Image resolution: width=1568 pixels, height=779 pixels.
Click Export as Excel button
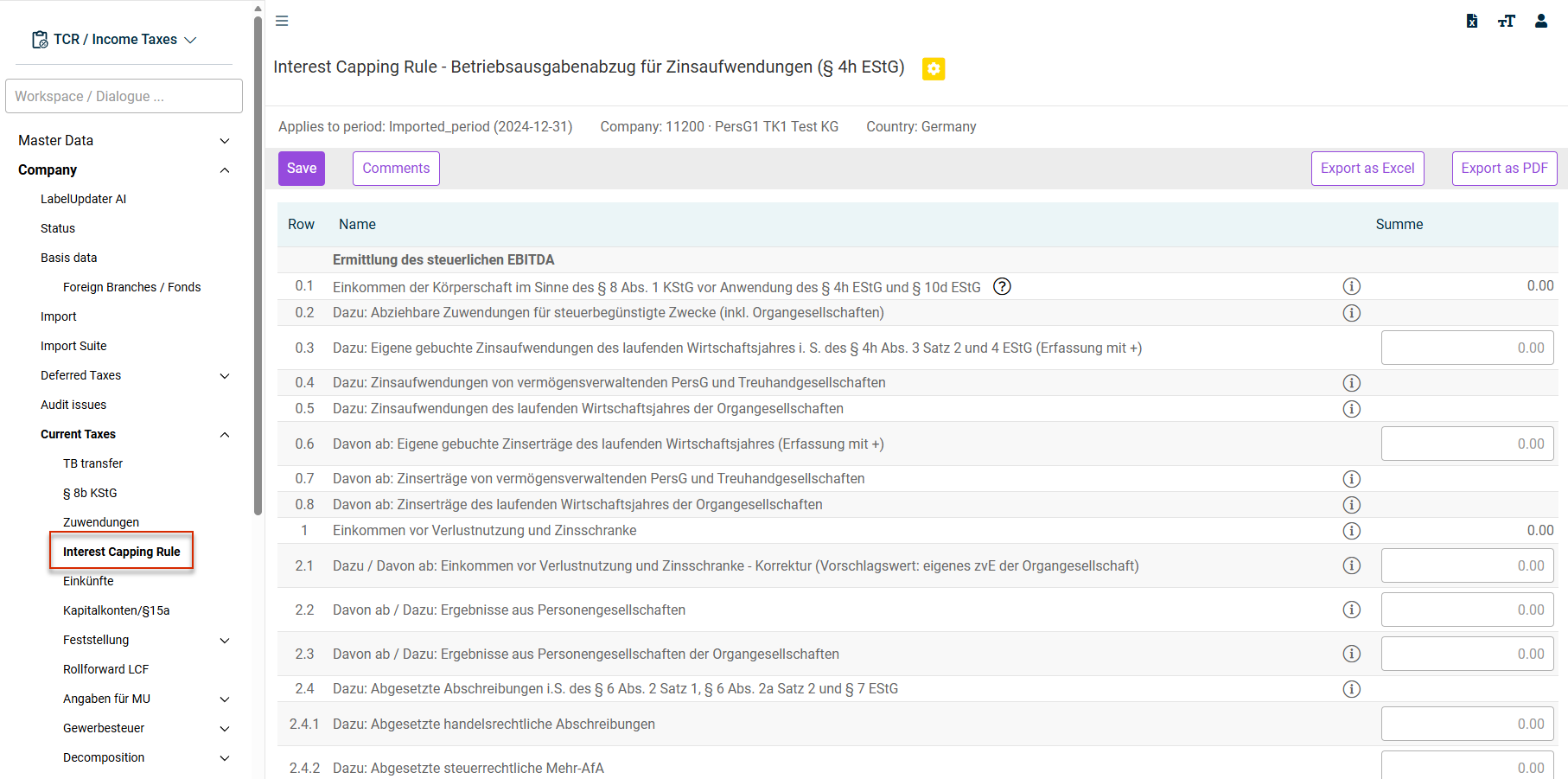coord(1367,169)
